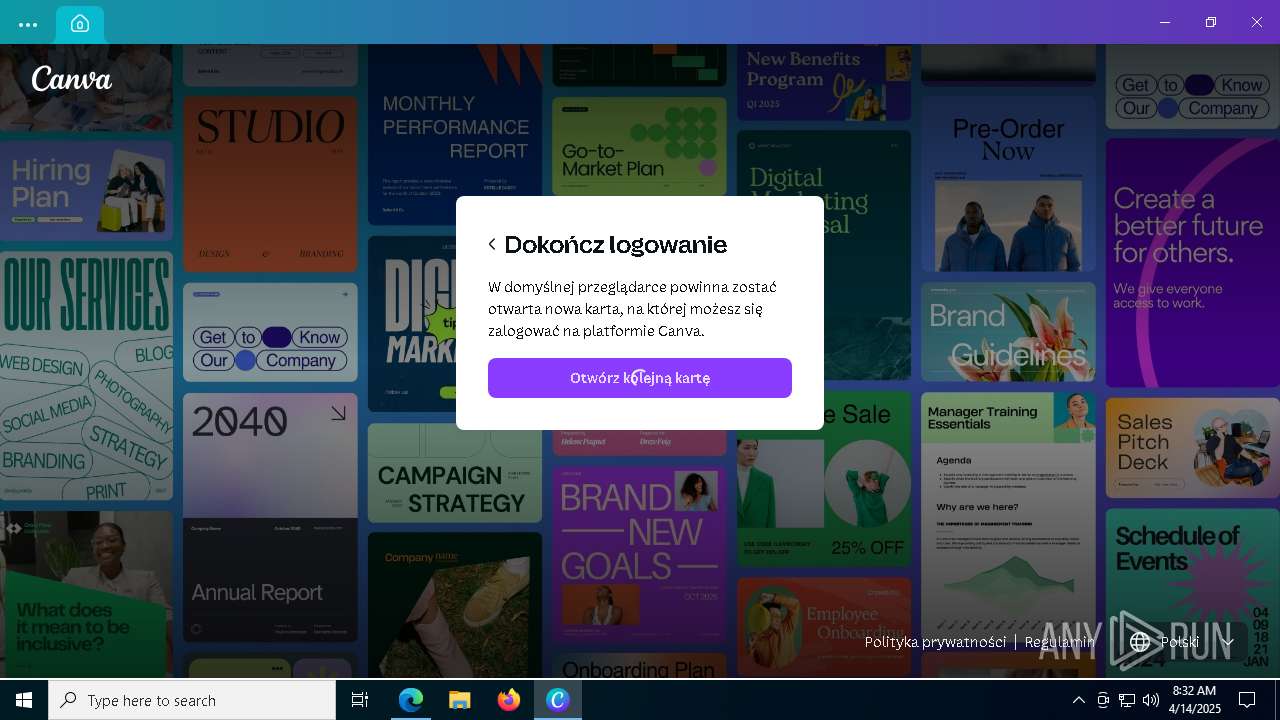Click the 'Dokończ logowanie' dialog heading
The image size is (1280, 720).
pos(615,244)
